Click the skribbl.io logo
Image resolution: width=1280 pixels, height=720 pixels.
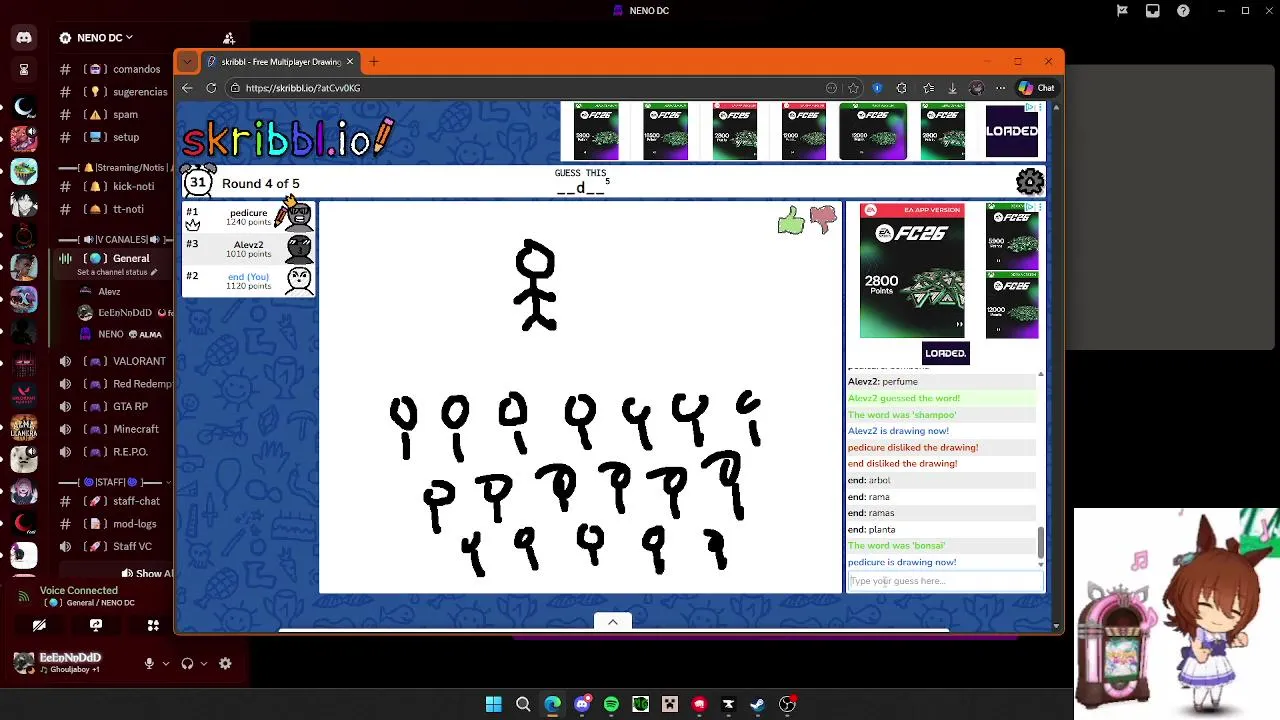click(289, 138)
